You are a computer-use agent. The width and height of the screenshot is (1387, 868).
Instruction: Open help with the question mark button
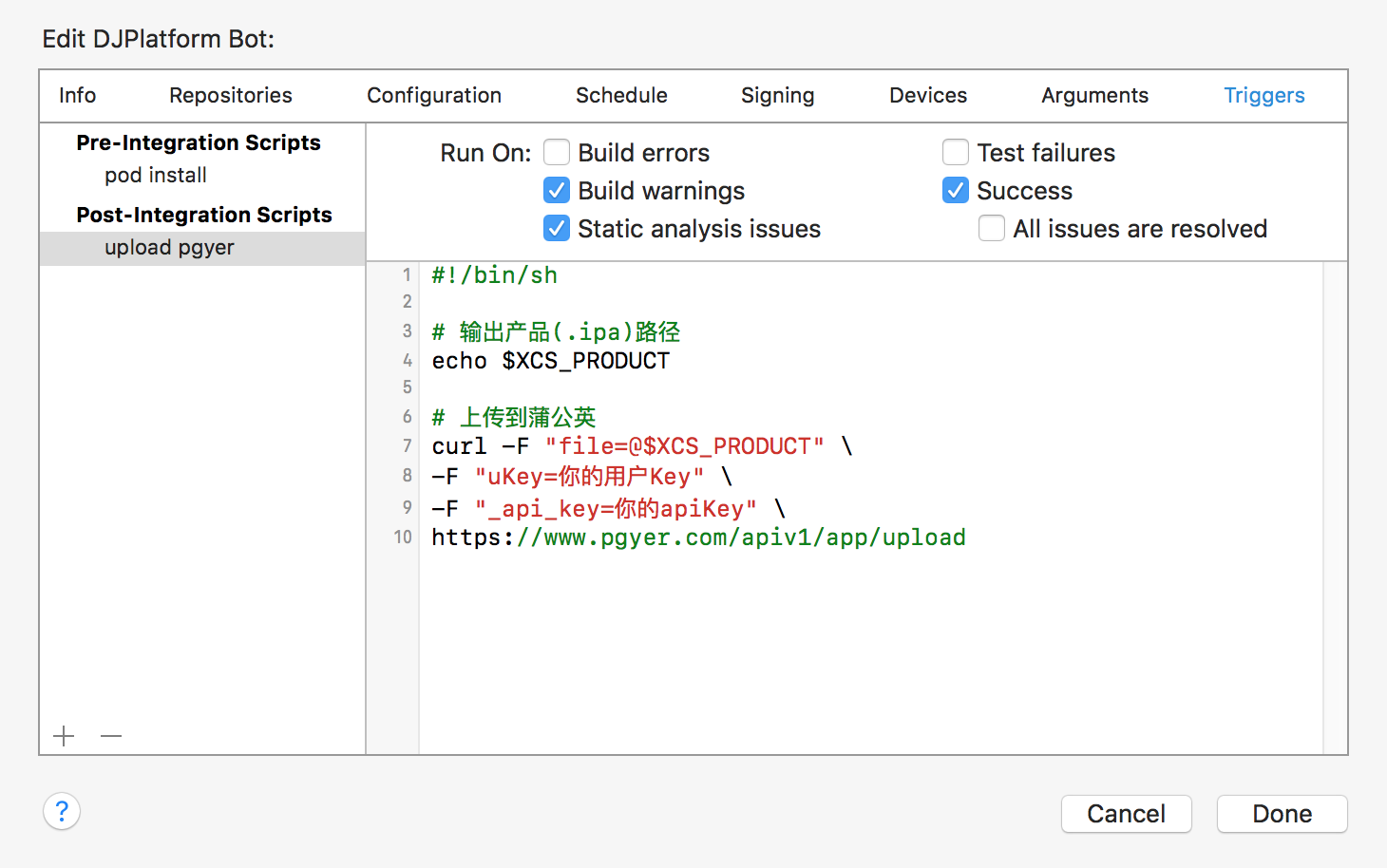coord(62,812)
